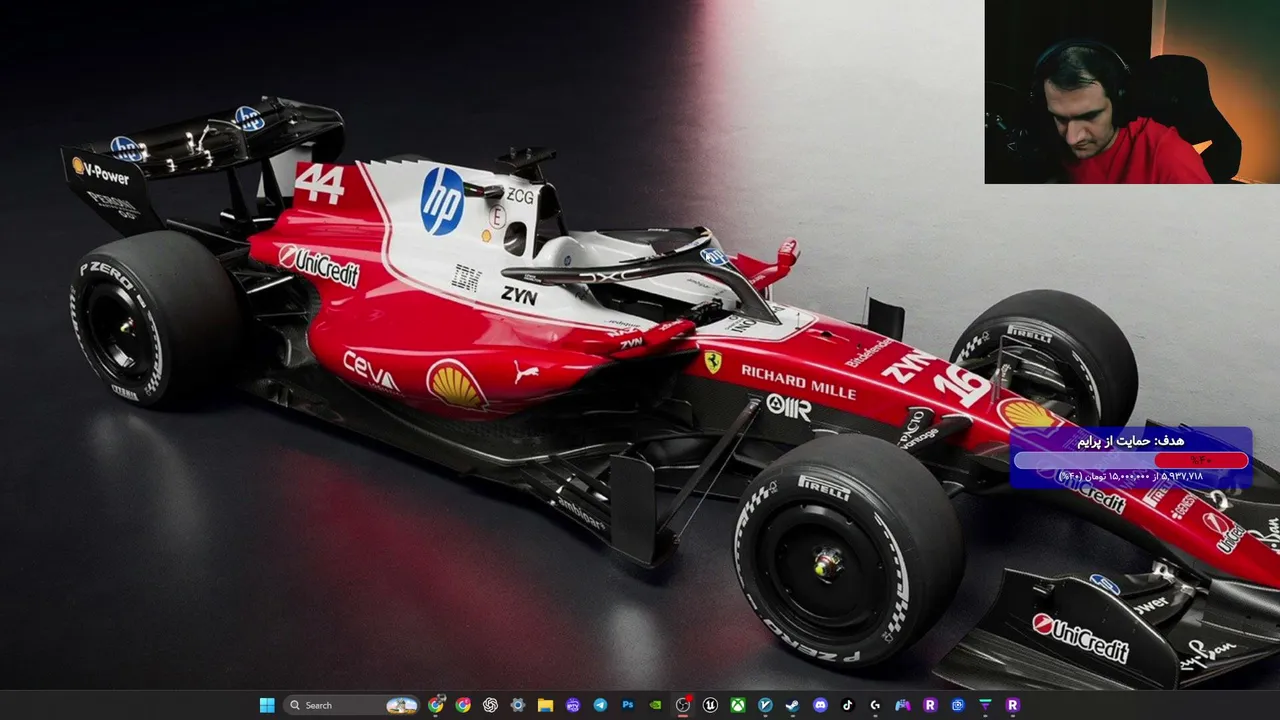Open Discord from the taskbar
Image resolution: width=1280 pixels, height=720 pixels.
tap(820, 705)
